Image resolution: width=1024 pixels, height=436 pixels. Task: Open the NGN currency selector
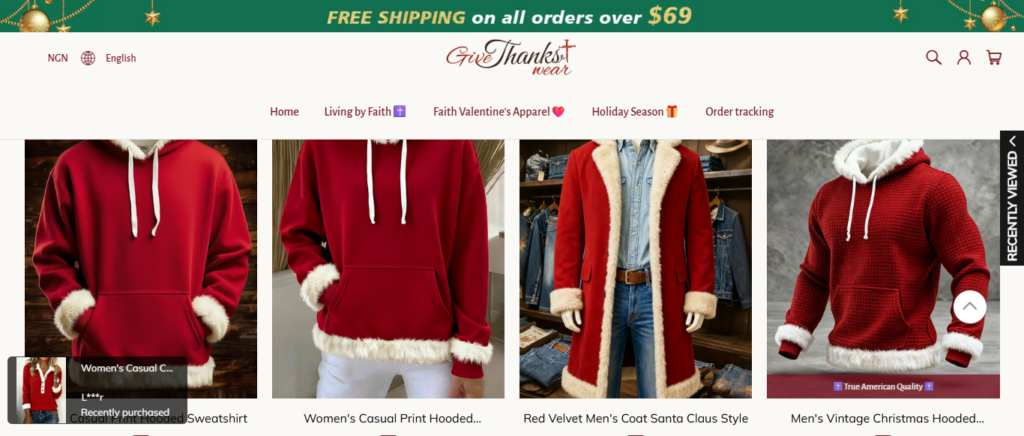coord(57,58)
